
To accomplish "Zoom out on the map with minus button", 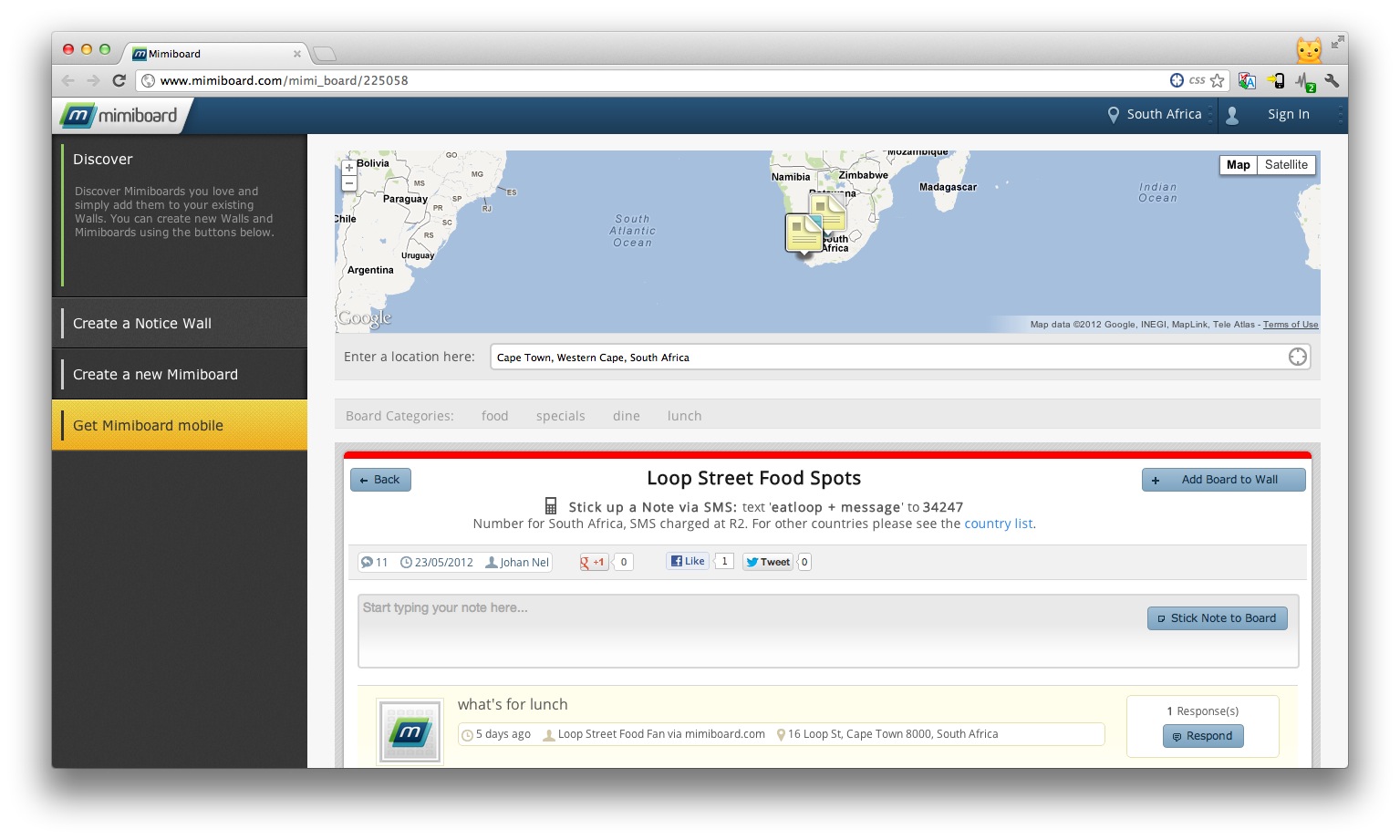I will [348, 183].
